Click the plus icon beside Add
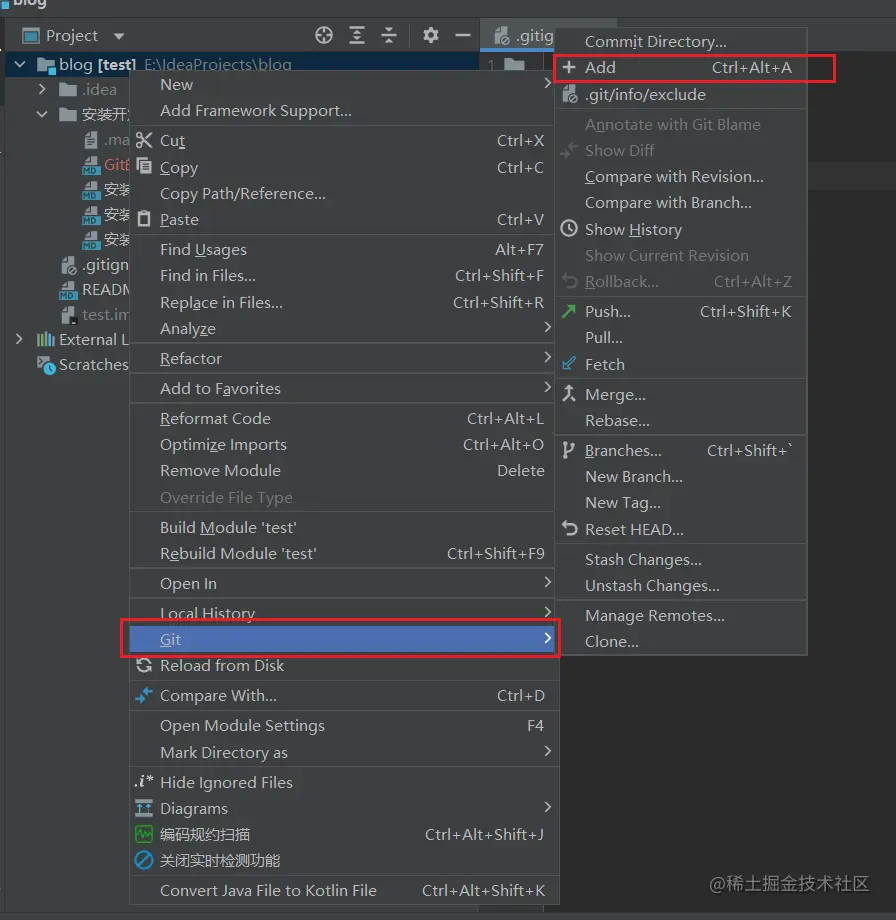896x920 pixels. [x=569, y=67]
